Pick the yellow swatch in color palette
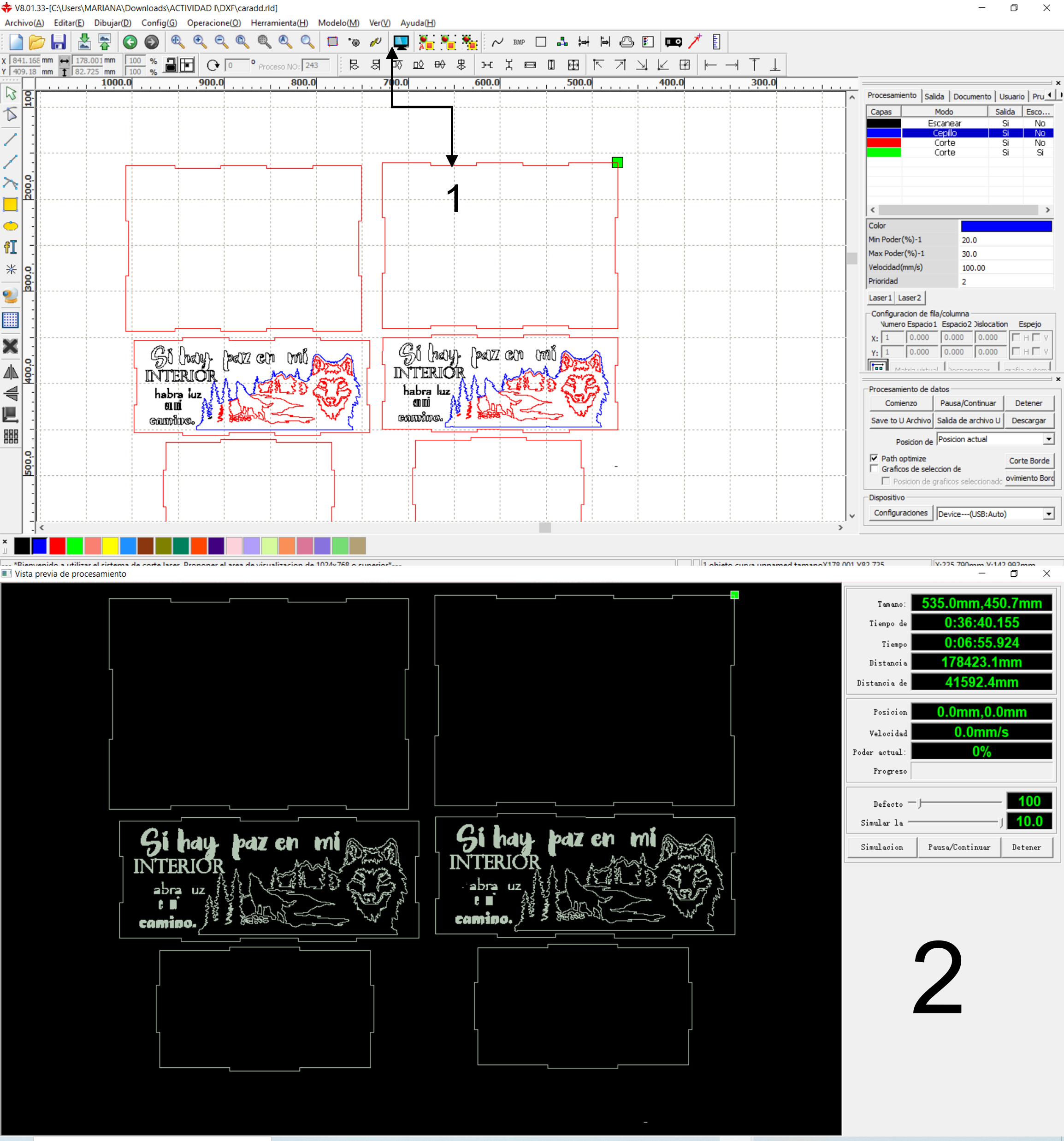 (110, 546)
